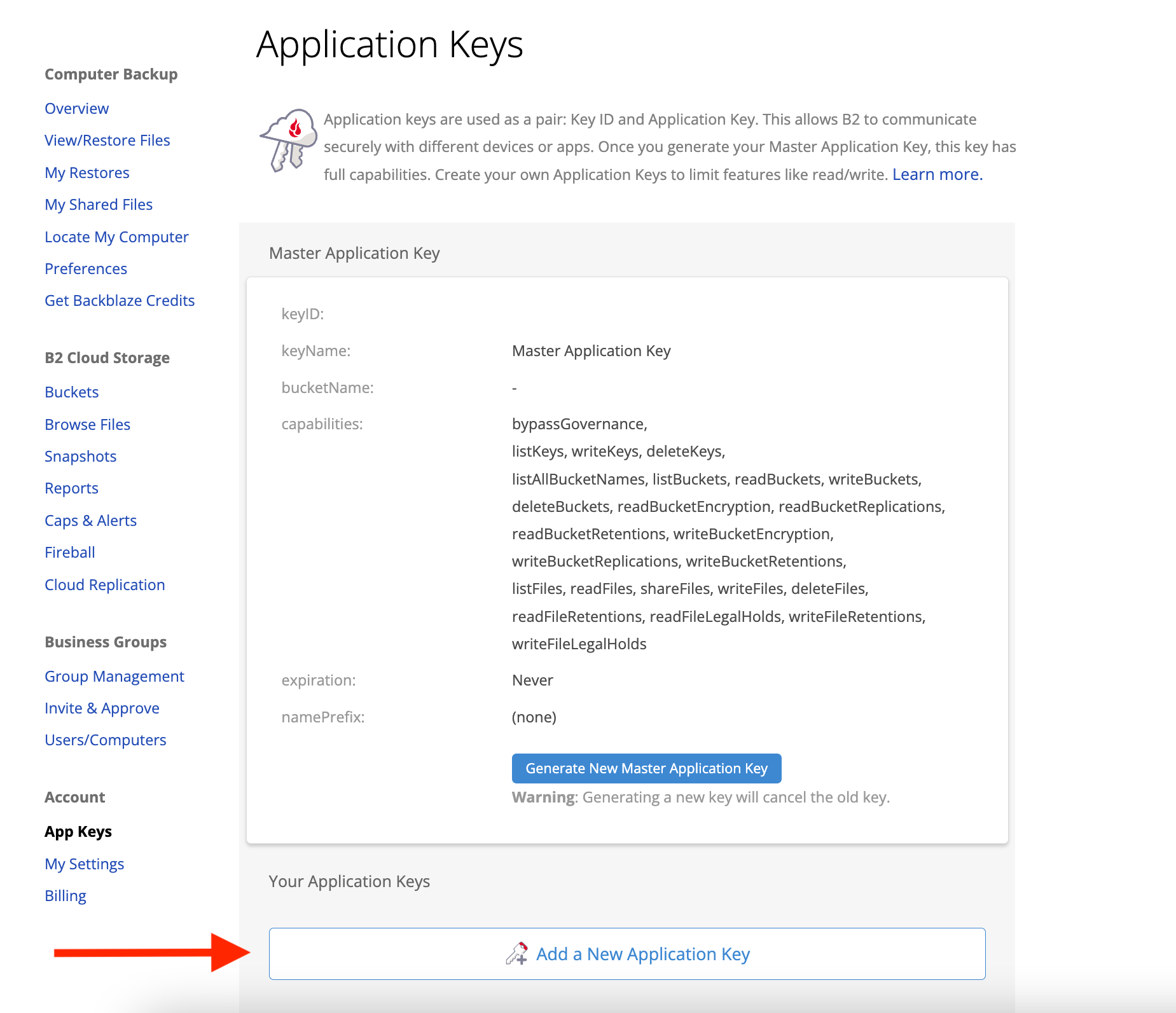
Task: Click the keyName value Master Application Key
Action: tap(591, 351)
